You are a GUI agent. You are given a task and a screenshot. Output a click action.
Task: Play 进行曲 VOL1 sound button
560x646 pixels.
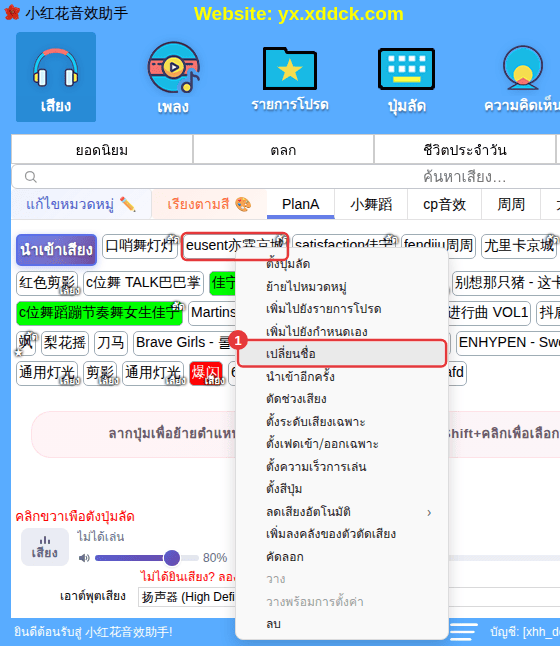[489, 313]
